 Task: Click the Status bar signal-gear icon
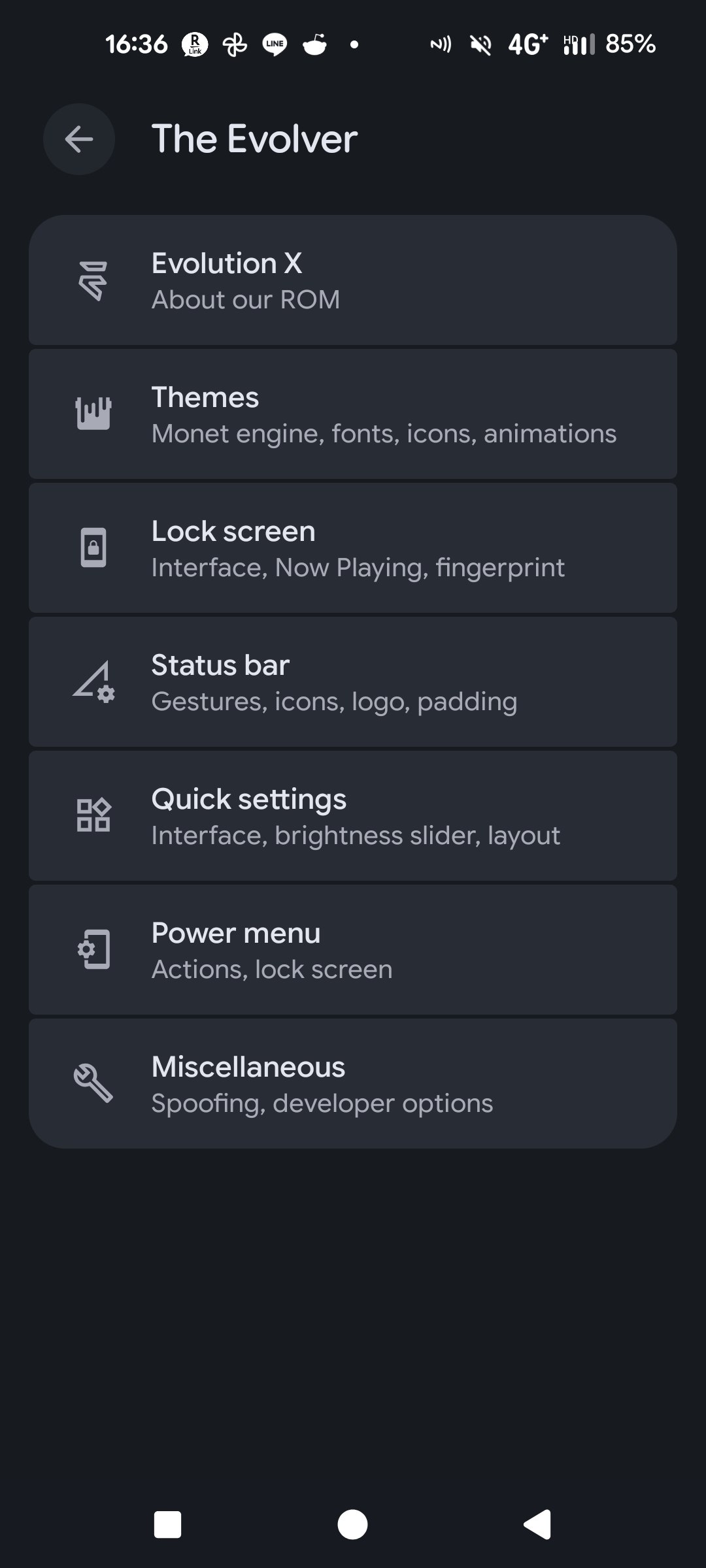93,681
